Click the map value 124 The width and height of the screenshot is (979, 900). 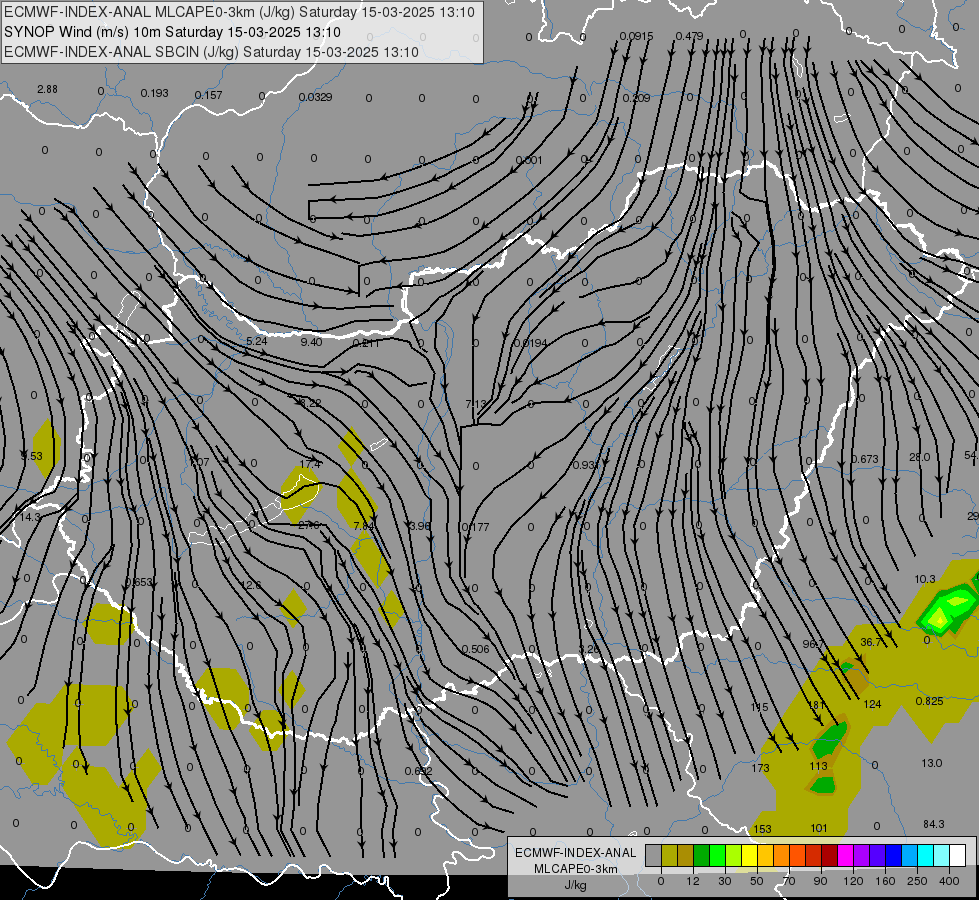[x=872, y=704]
